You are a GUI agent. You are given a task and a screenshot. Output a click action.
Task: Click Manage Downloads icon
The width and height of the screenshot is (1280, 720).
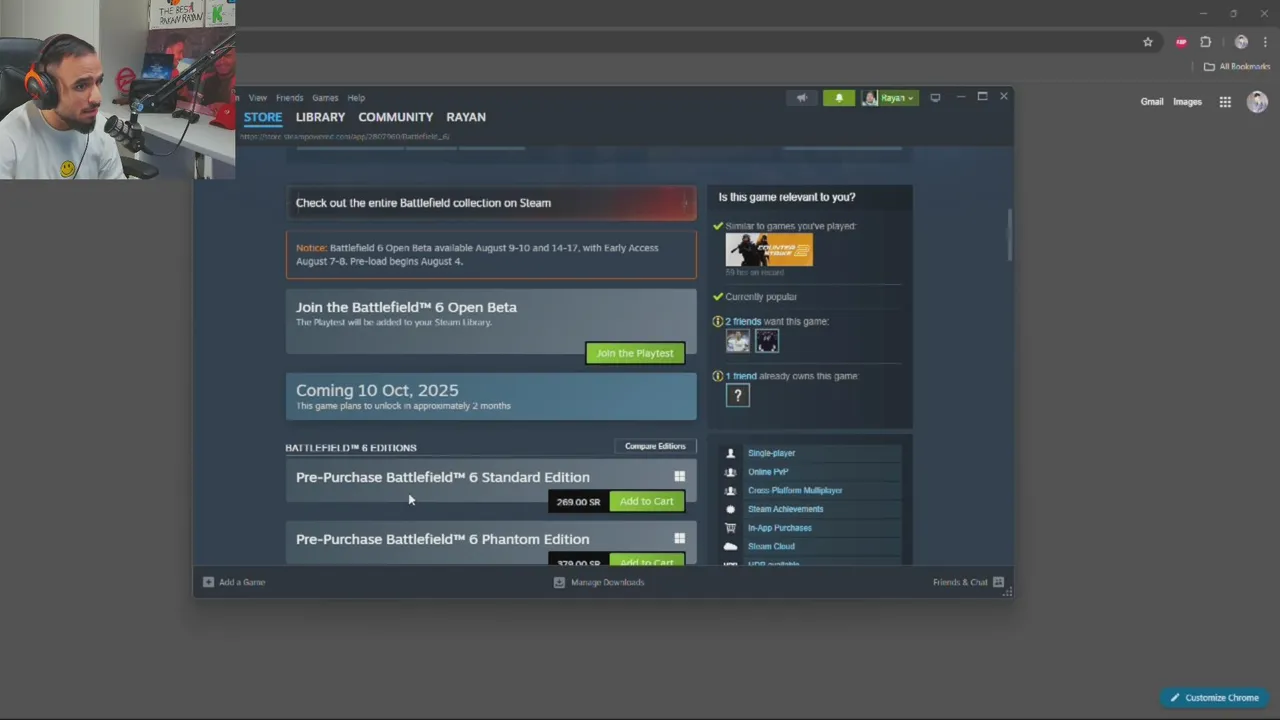click(559, 582)
